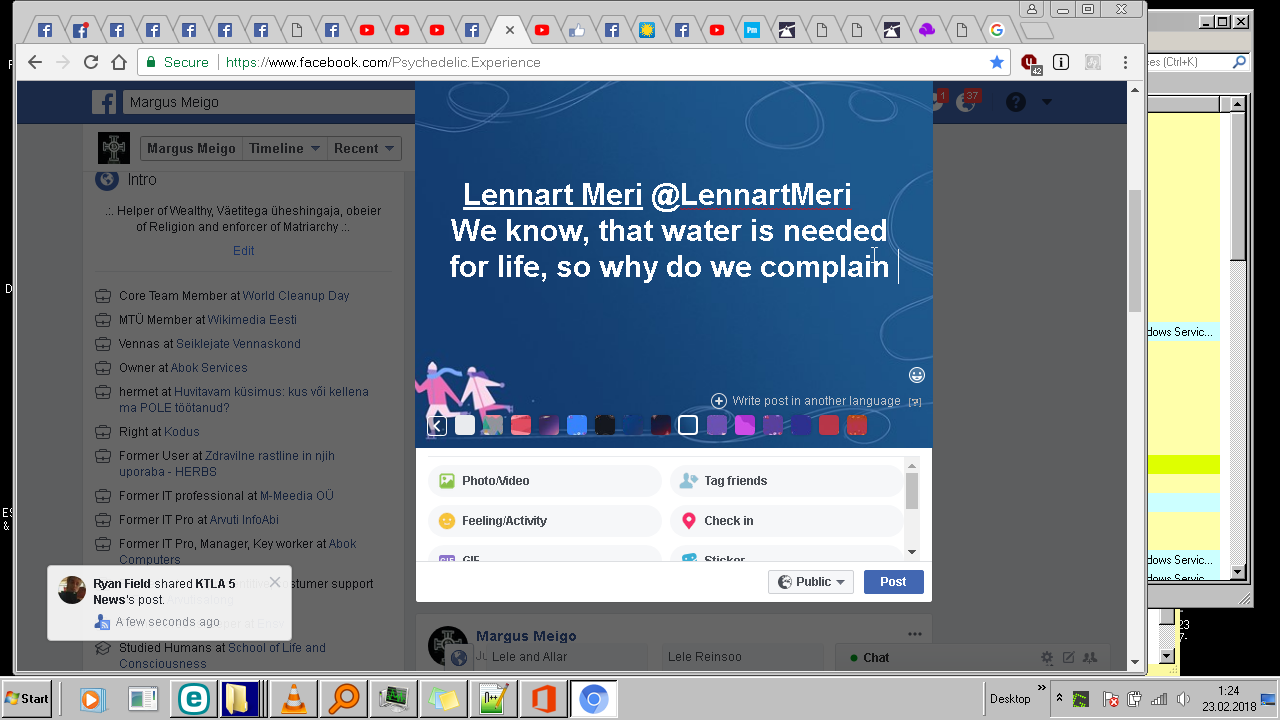Select the black post background swatch

click(x=605, y=425)
